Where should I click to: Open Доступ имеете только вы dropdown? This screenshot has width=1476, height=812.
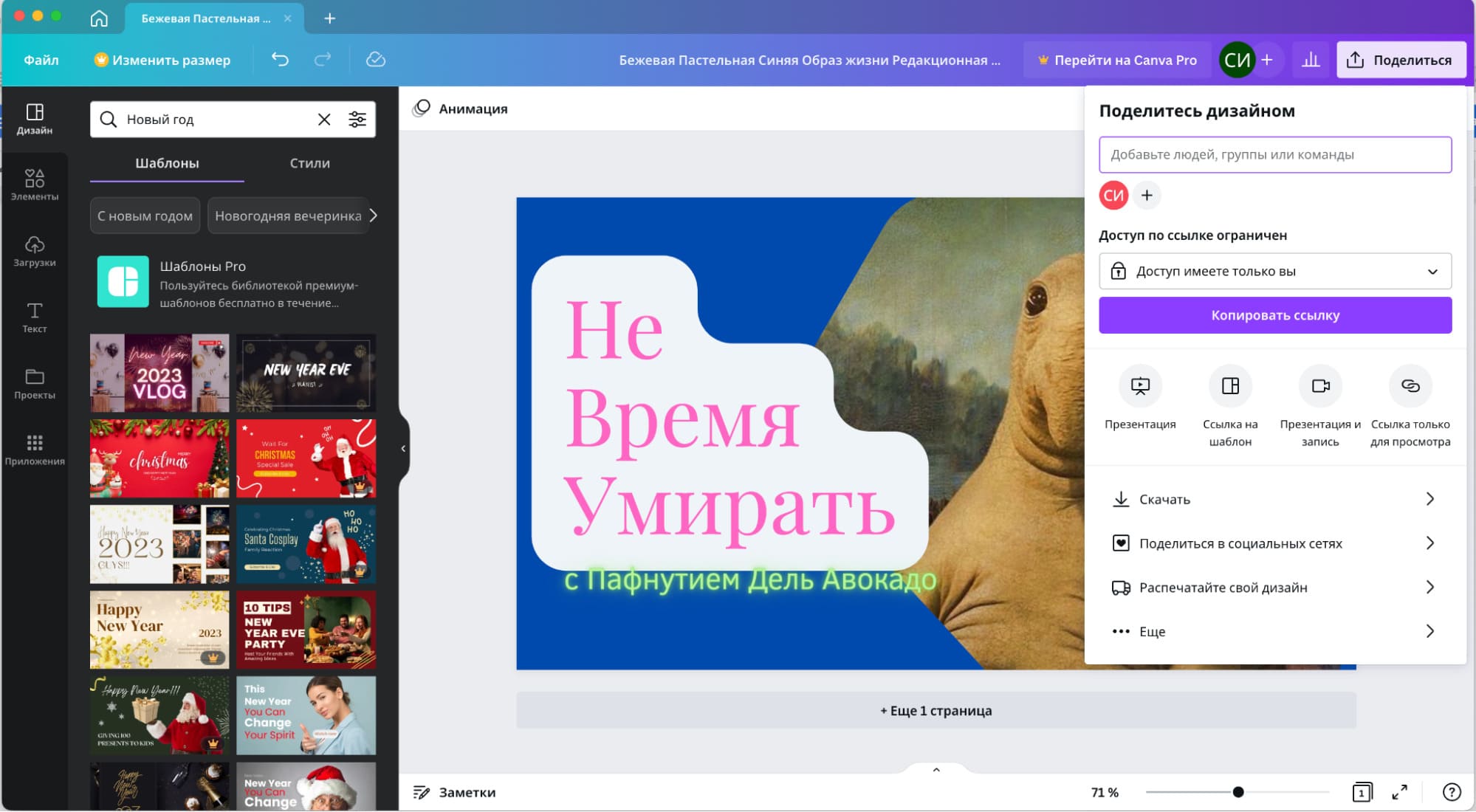(x=1275, y=271)
